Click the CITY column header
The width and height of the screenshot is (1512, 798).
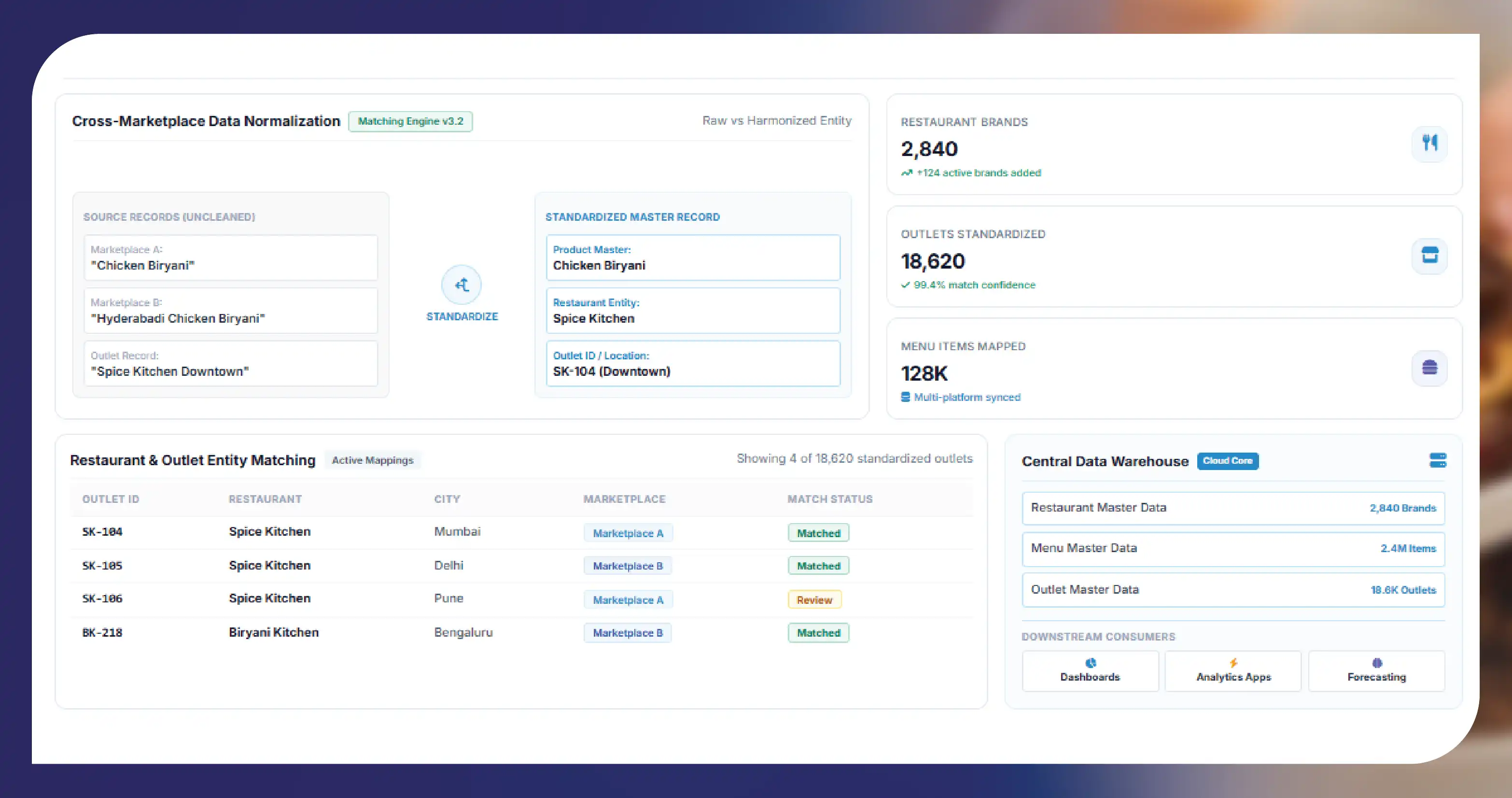pos(447,499)
